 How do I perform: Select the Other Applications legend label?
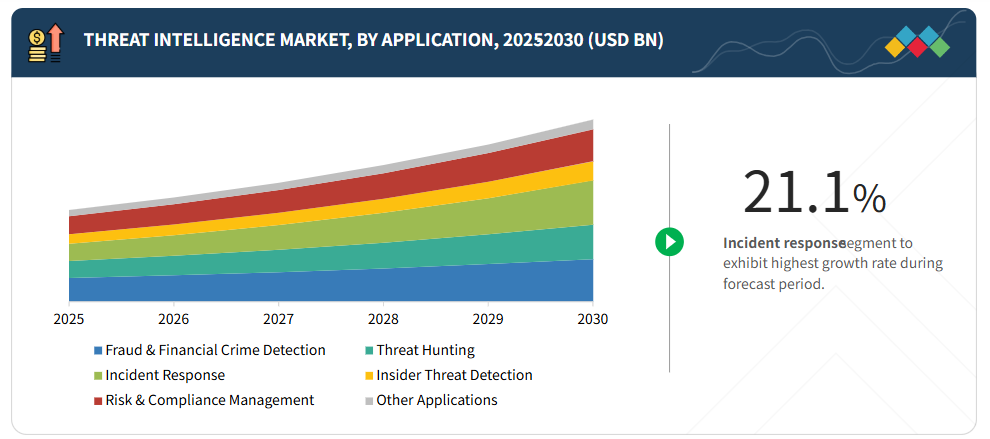pyautogui.click(x=436, y=400)
